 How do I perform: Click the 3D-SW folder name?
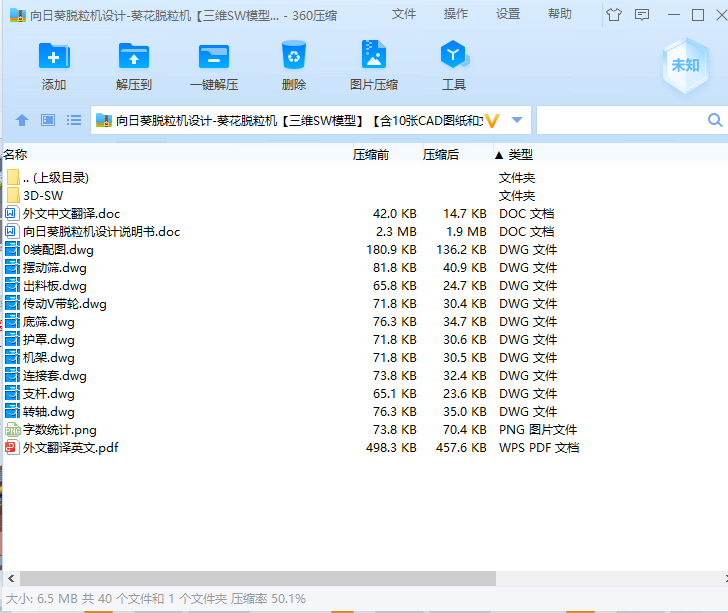click(43, 196)
